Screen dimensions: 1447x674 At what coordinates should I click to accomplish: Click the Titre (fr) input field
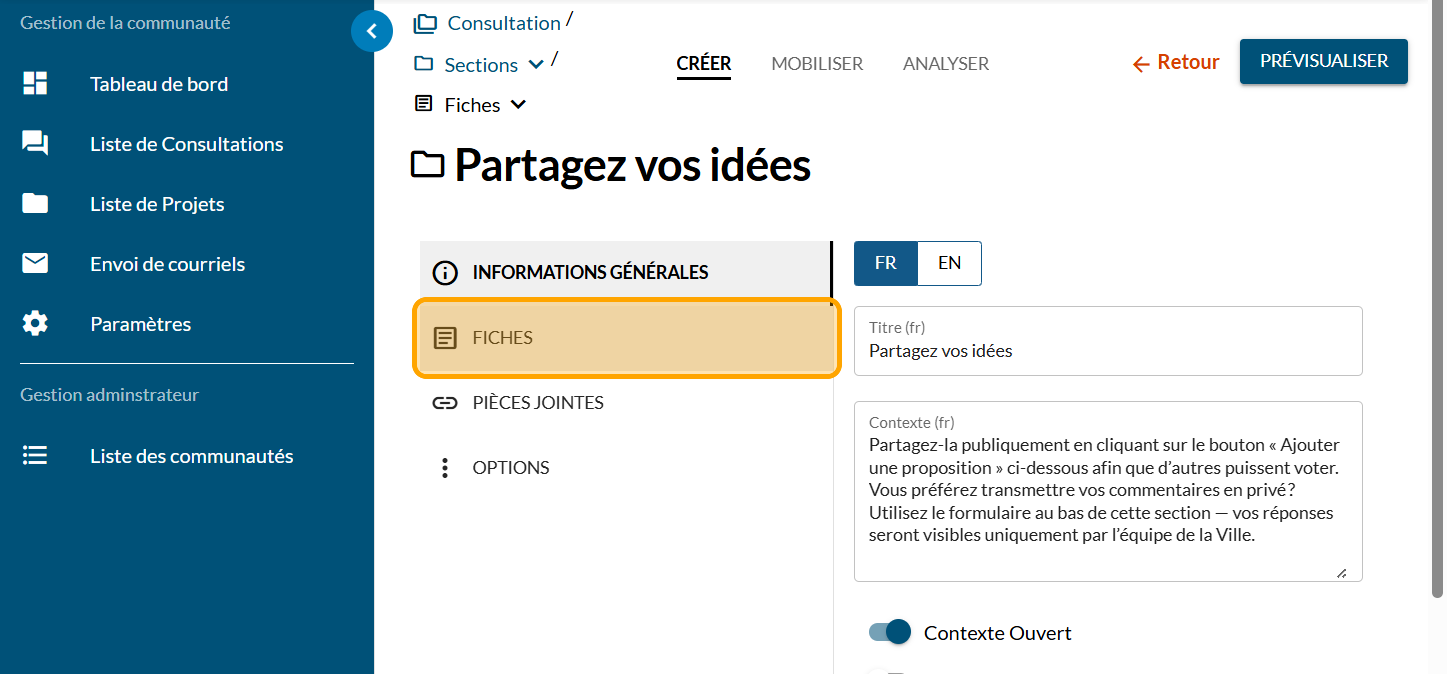[1108, 351]
